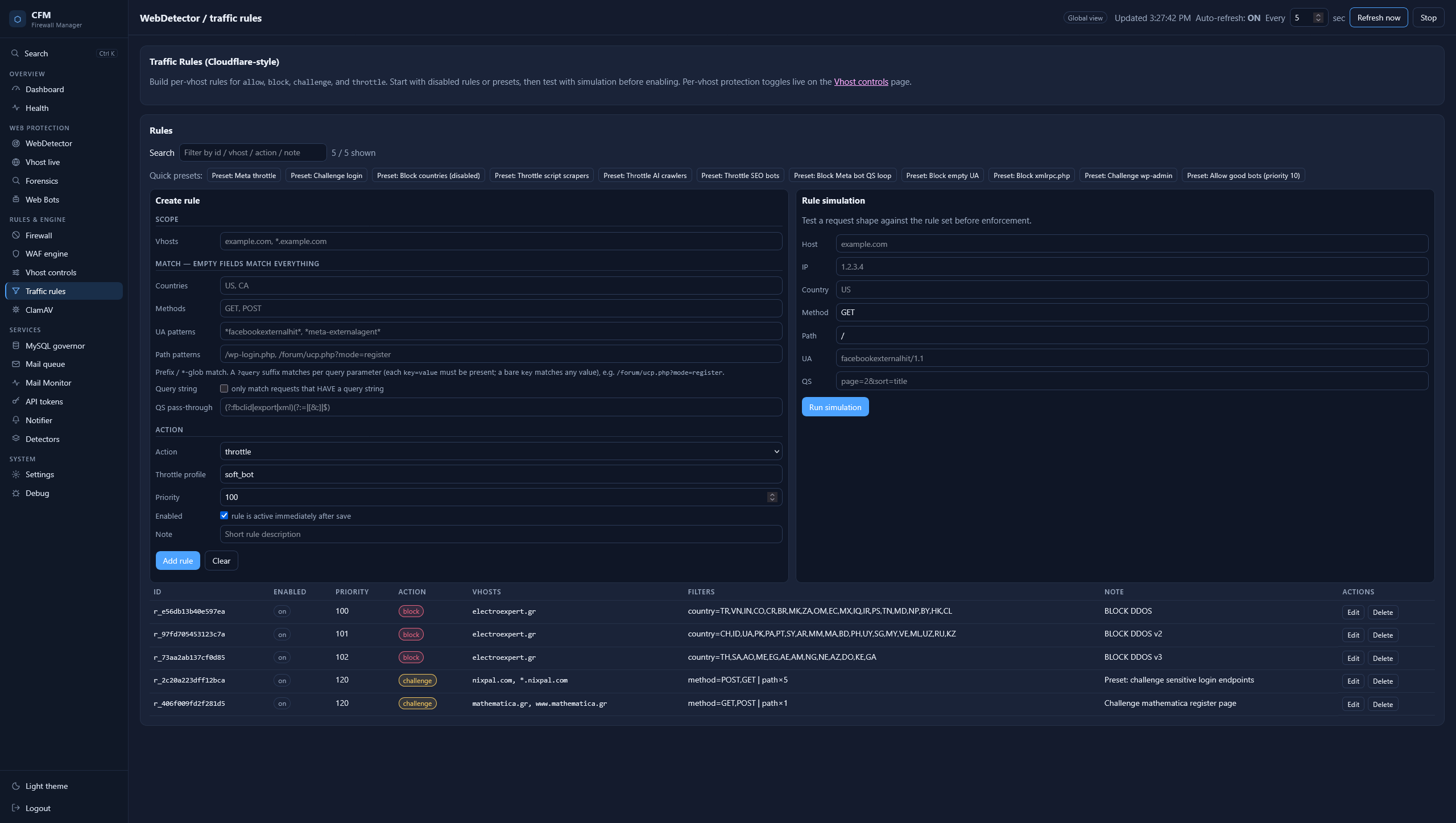Navigate to WAF engine
Screen dimensions: 1456x823
[x=64, y=254]
